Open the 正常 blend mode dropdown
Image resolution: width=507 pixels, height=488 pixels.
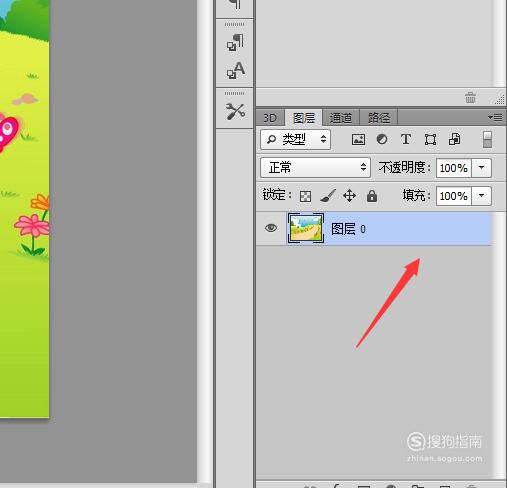pyautogui.click(x=315, y=167)
